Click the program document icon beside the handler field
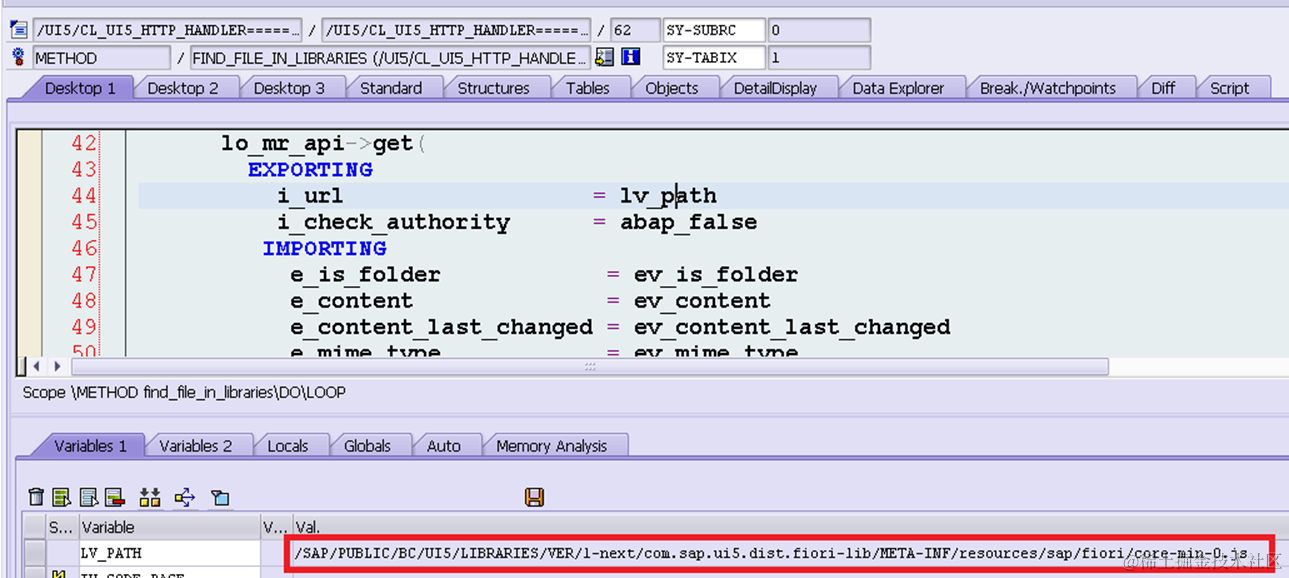The width and height of the screenshot is (1289, 578). [18, 30]
